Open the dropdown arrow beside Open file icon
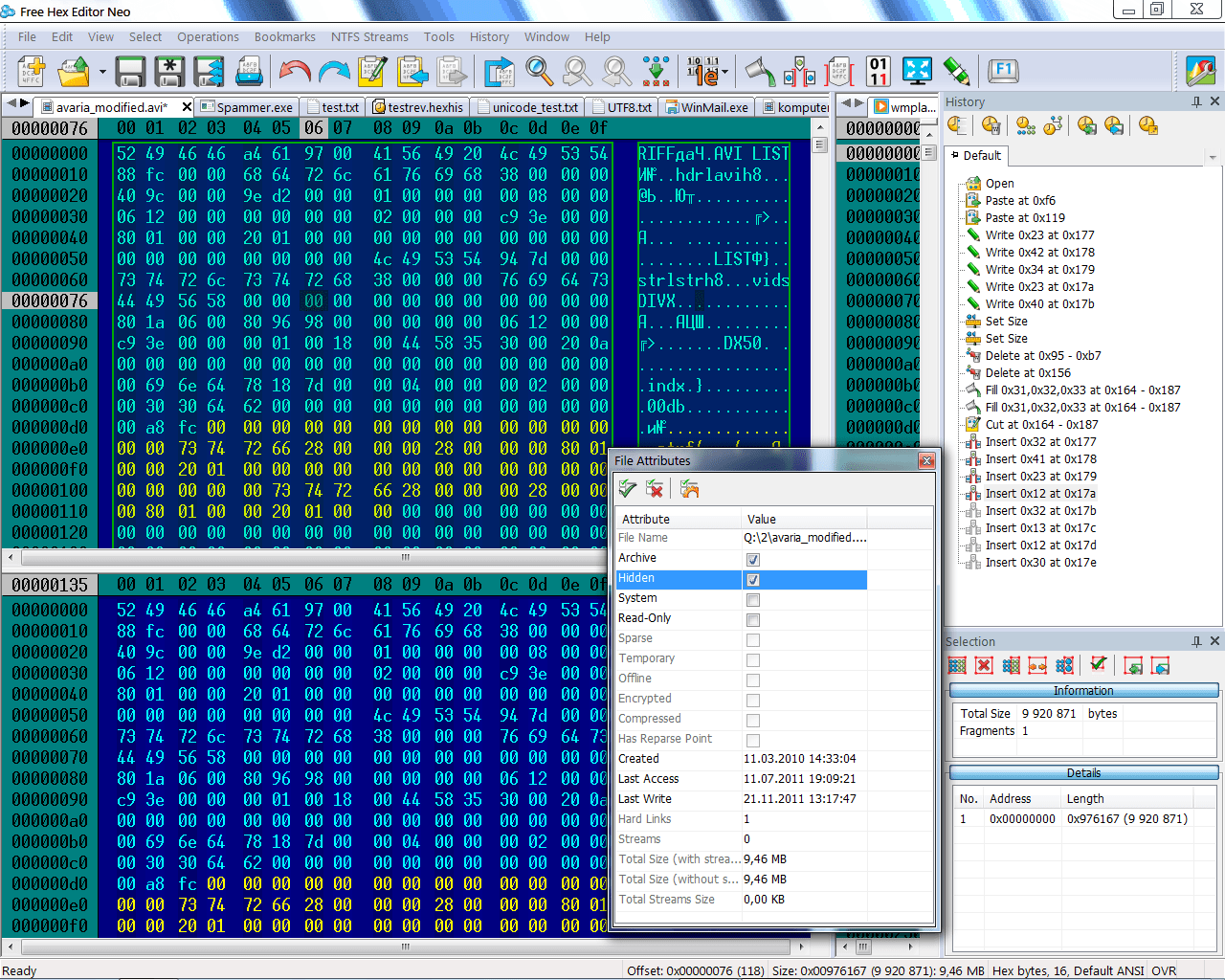The image size is (1225, 980). tap(101, 72)
